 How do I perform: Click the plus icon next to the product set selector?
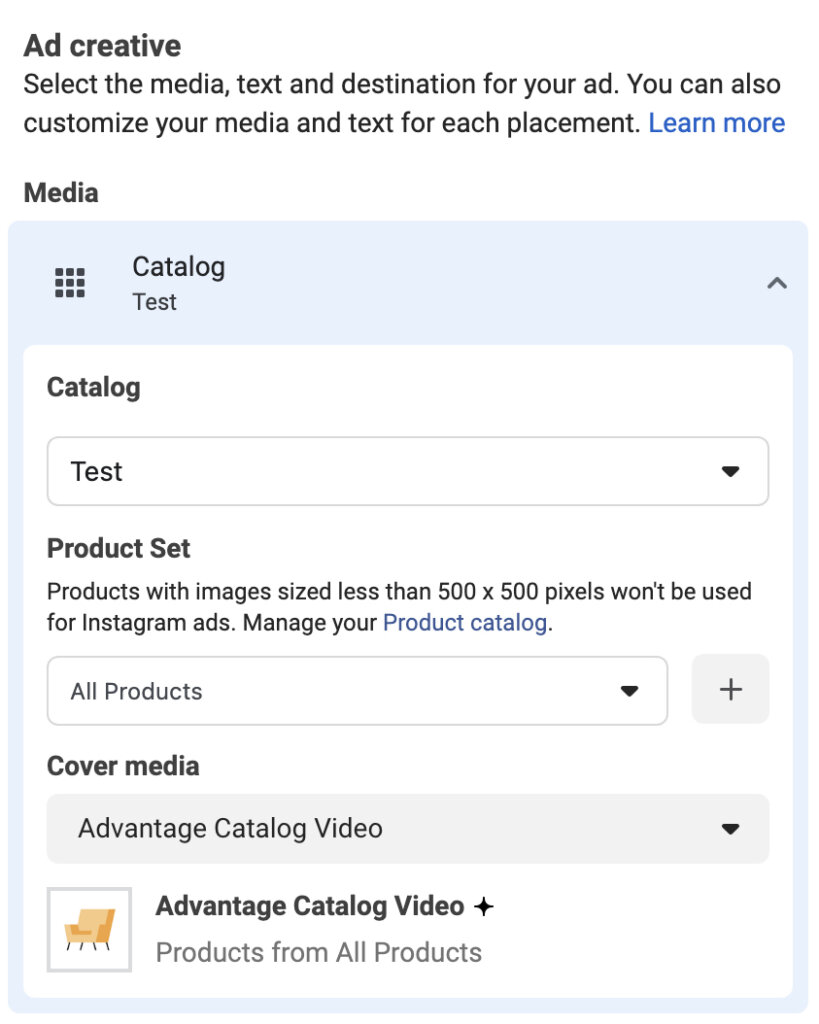pyautogui.click(x=729, y=688)
